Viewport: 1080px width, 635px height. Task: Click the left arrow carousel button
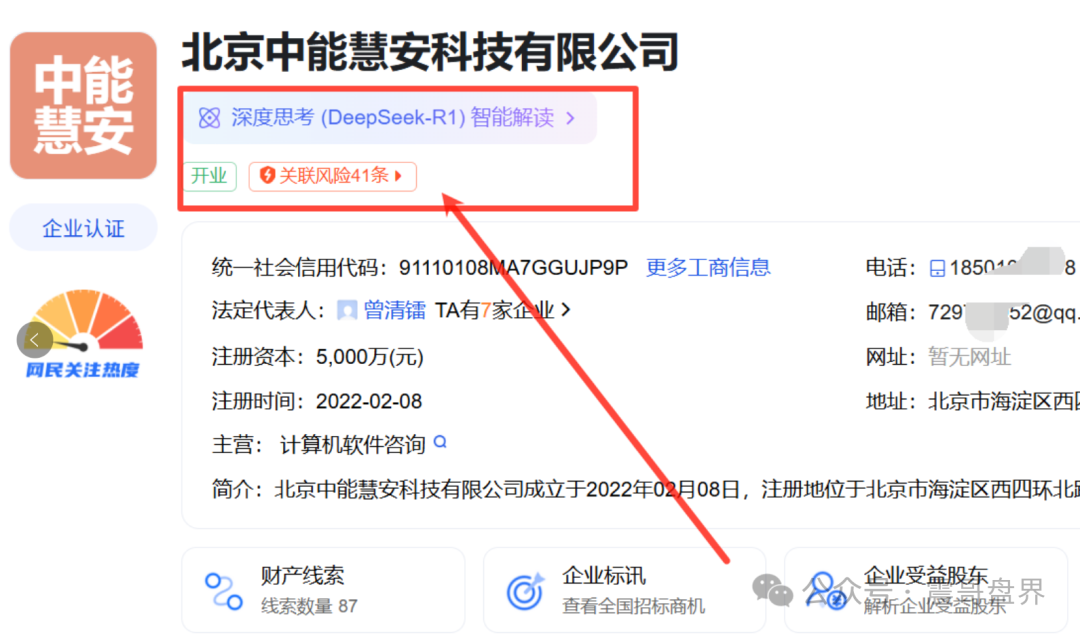coord(34,340)
